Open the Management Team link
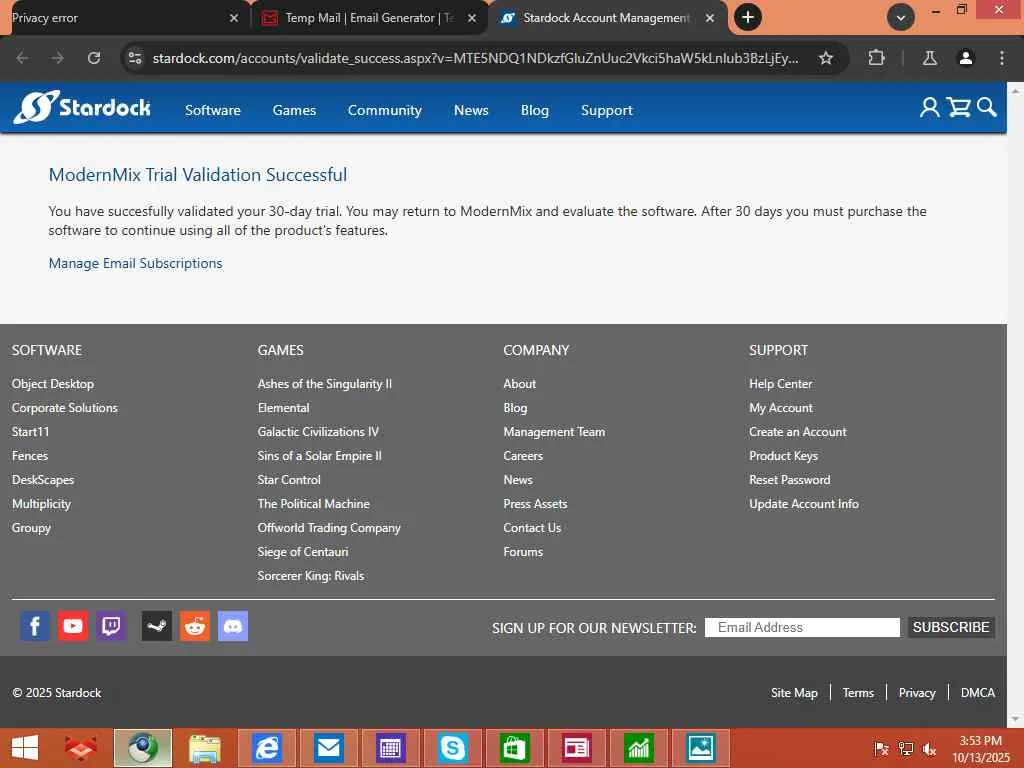The width and height of the screenshot is (1024, 768). tap(554, 432)
